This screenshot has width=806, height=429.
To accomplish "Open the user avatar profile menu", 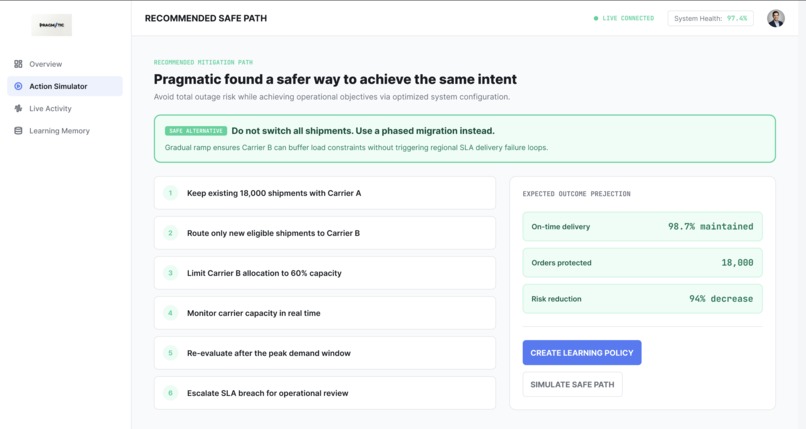I will point(776,18).
